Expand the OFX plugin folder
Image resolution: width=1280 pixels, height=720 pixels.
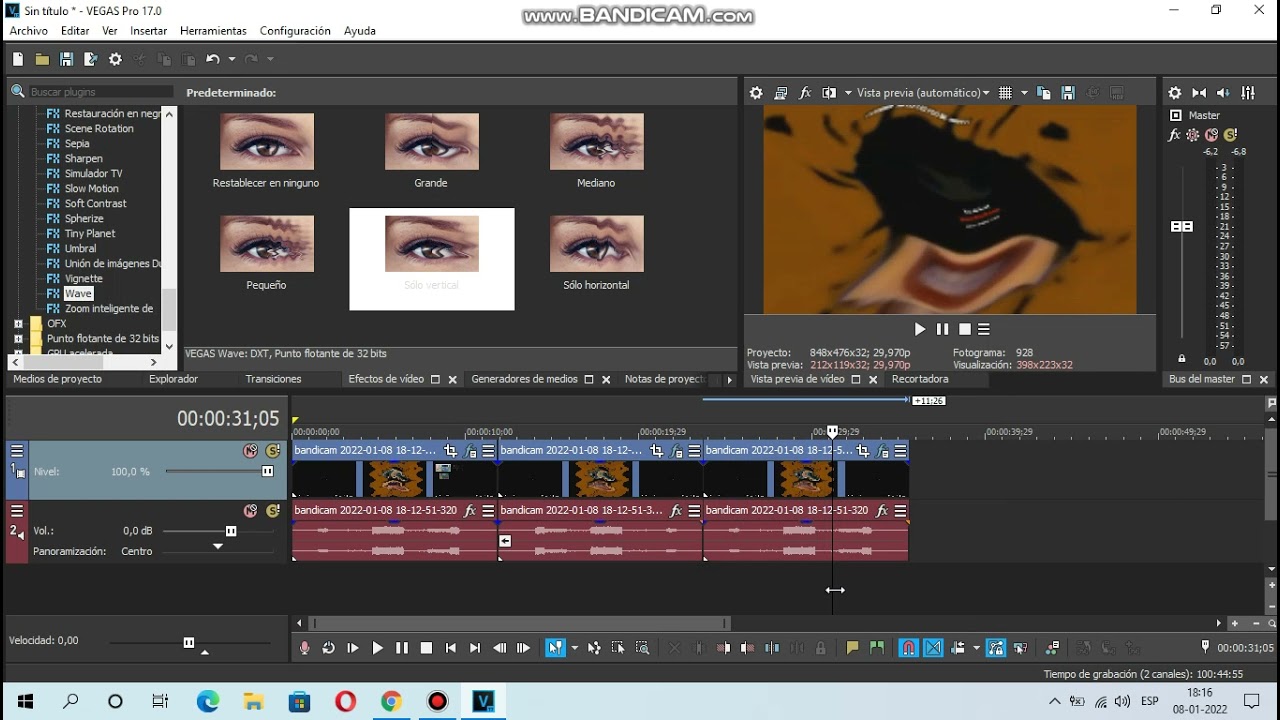[x=18, y=324]
